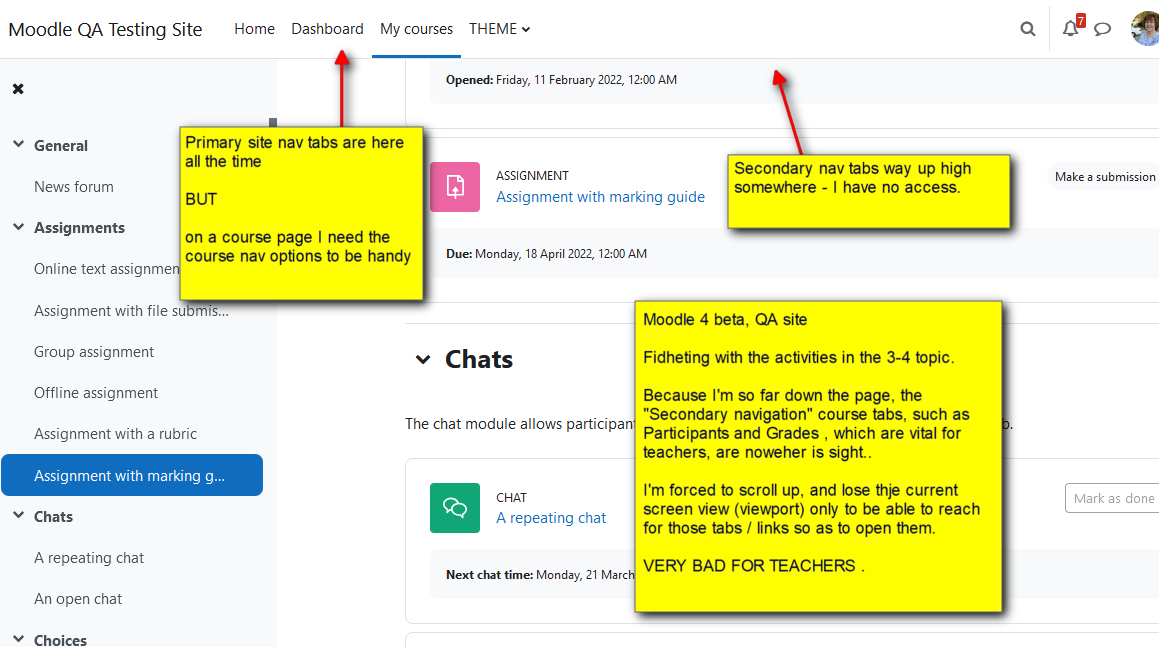Open News forum in course index

74,187
